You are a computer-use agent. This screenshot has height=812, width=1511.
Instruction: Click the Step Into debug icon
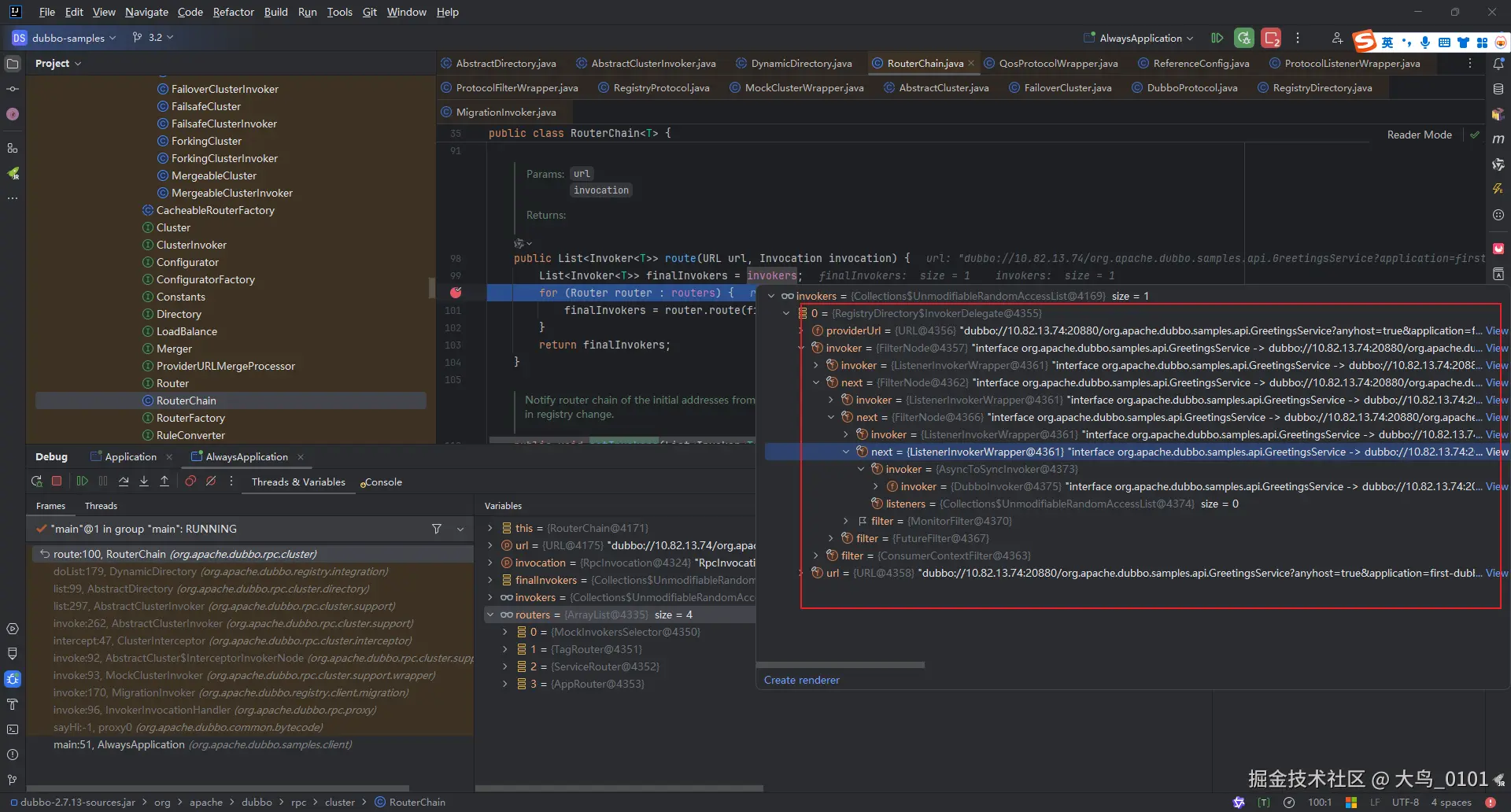point(144,482)
